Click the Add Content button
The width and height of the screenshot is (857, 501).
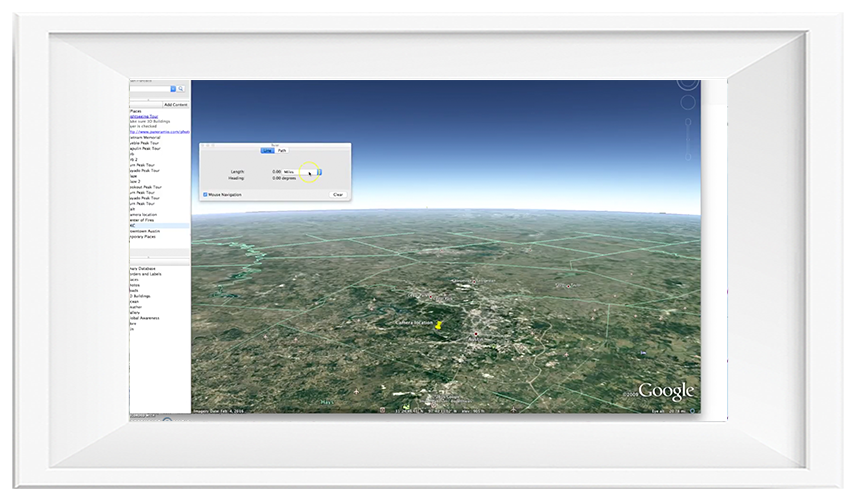click(175, 104)
